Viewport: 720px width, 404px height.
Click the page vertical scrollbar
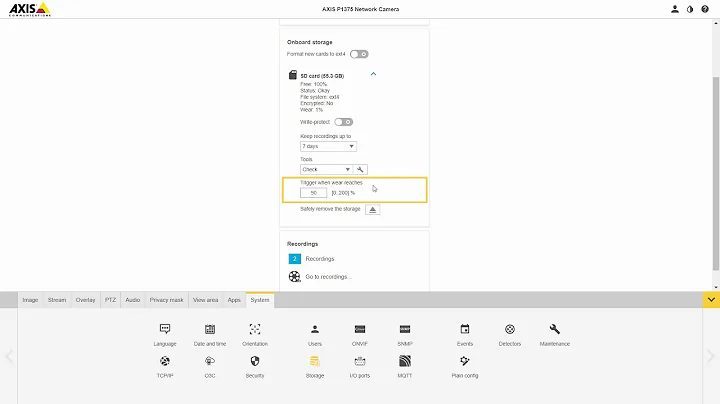click(716, 174)
